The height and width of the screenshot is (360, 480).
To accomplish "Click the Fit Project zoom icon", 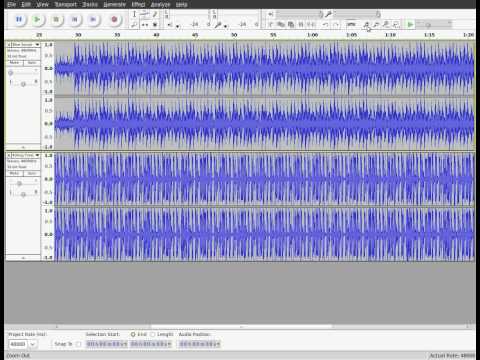I will pos(396,25).
